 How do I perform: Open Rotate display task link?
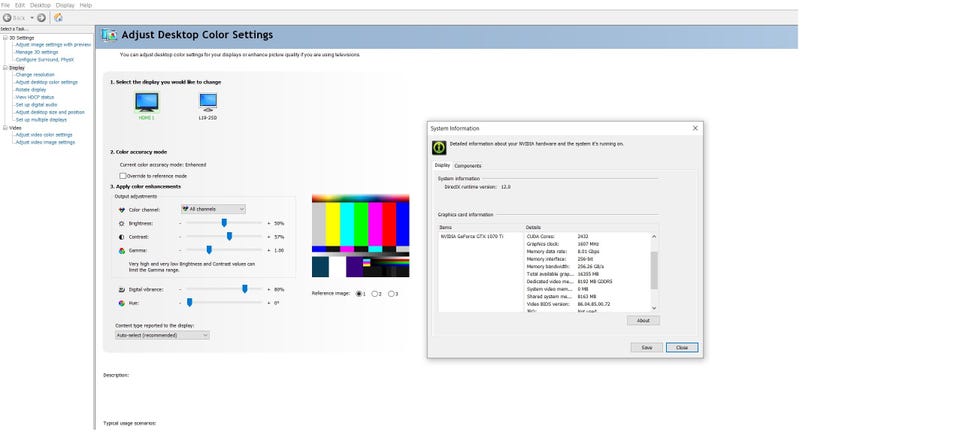[31, 89]
